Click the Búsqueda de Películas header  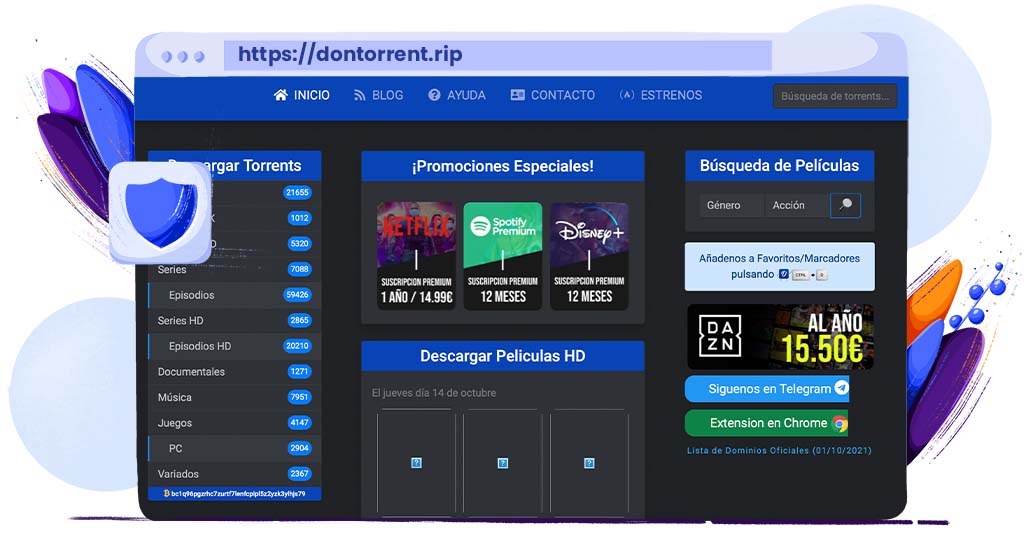(780, 166)
